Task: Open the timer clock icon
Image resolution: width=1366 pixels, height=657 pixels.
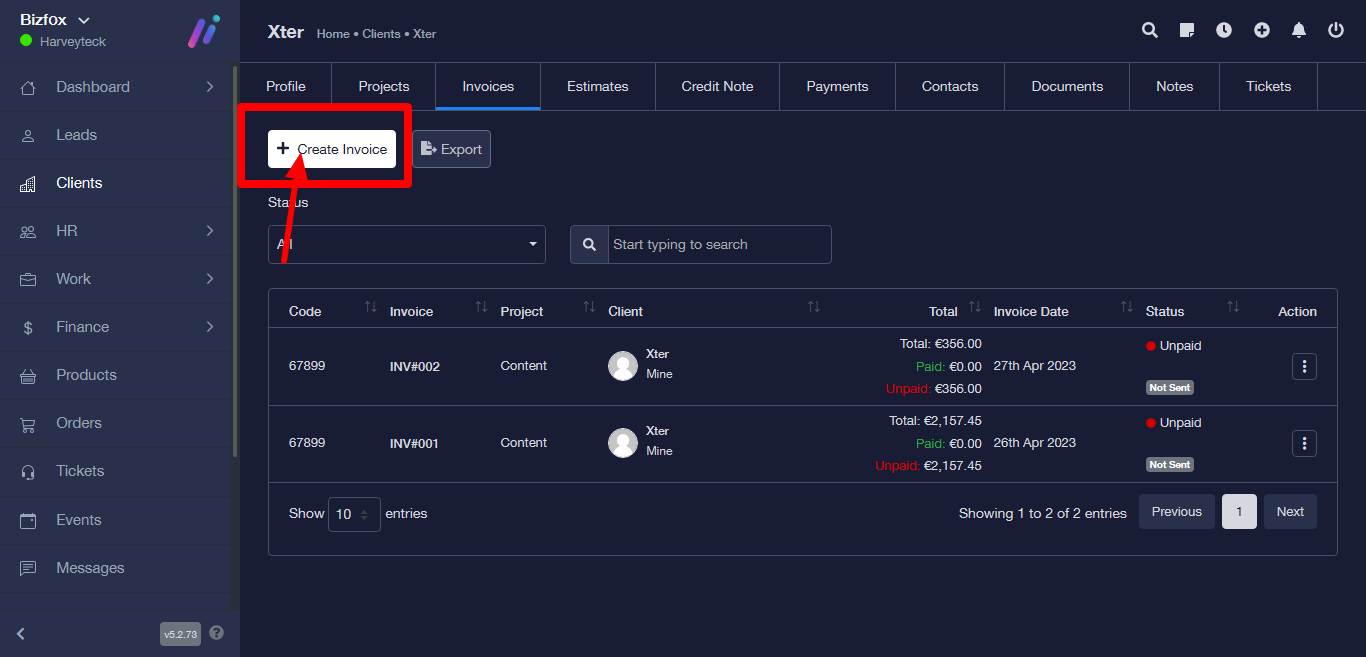Action: (1224, 30)
